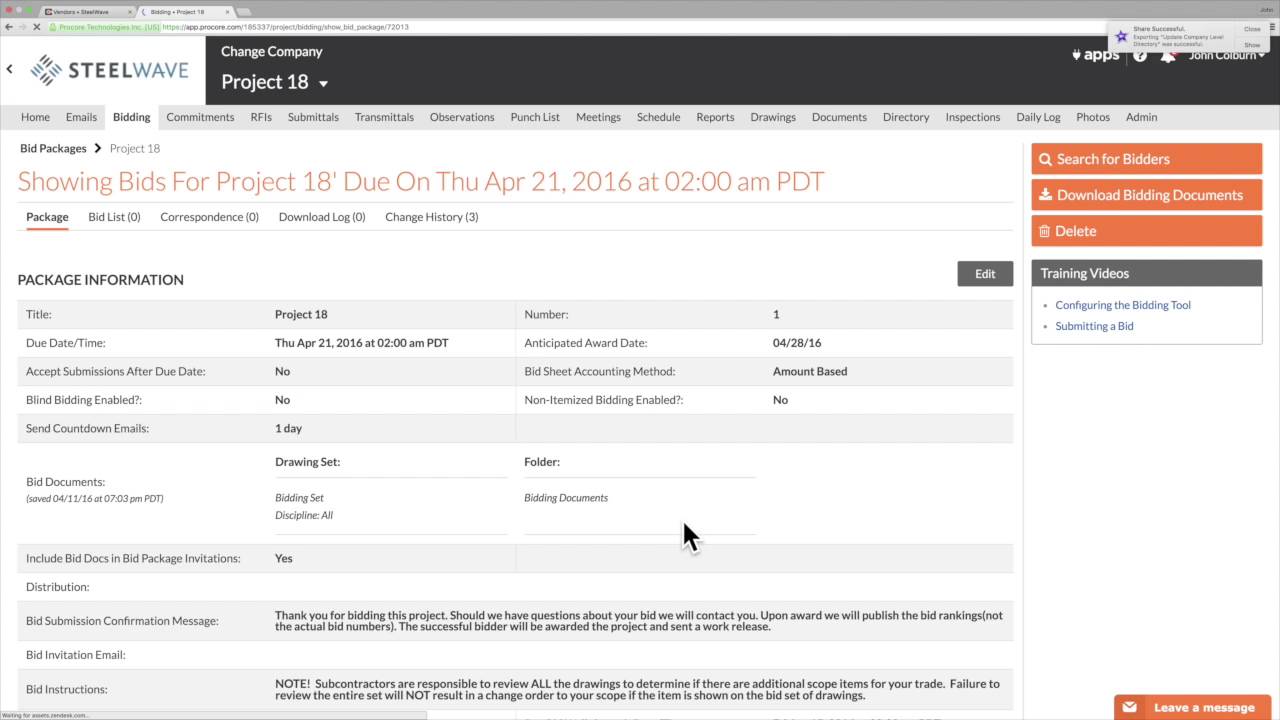Open Submitting a Bid video link
The width and height of the screenshot is (1280, 720).
click(1094, 326)
